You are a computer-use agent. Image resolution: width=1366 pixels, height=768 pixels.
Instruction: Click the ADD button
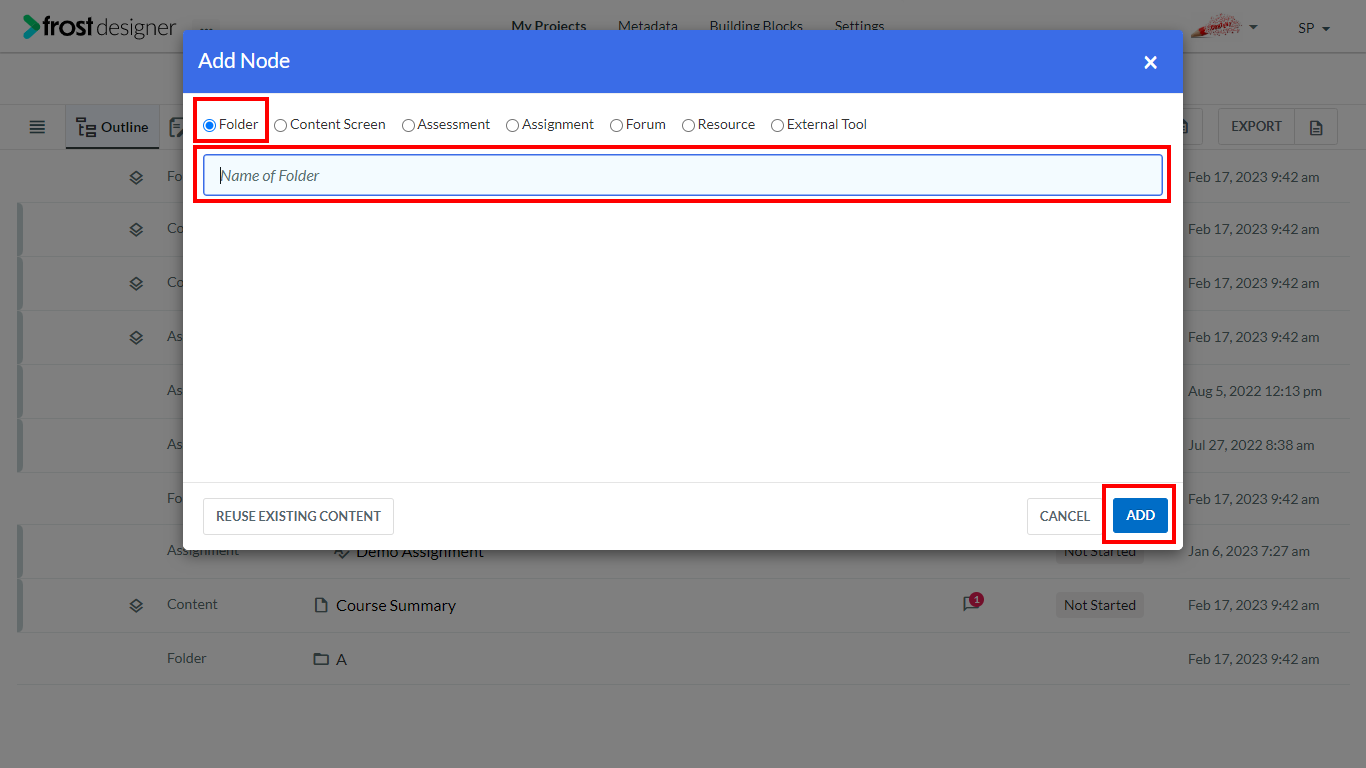tap(1140, 516)
